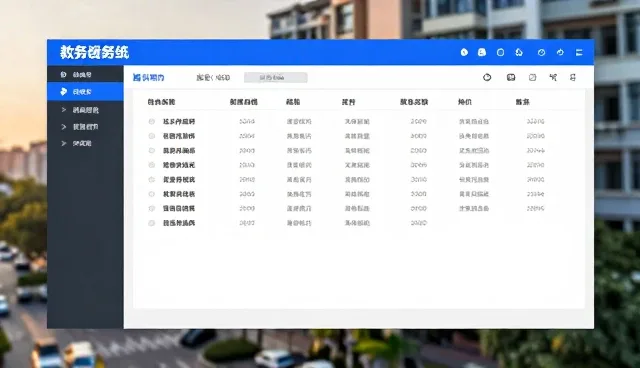Click the share-nodes icon in the white toolbar

[553, 77]
